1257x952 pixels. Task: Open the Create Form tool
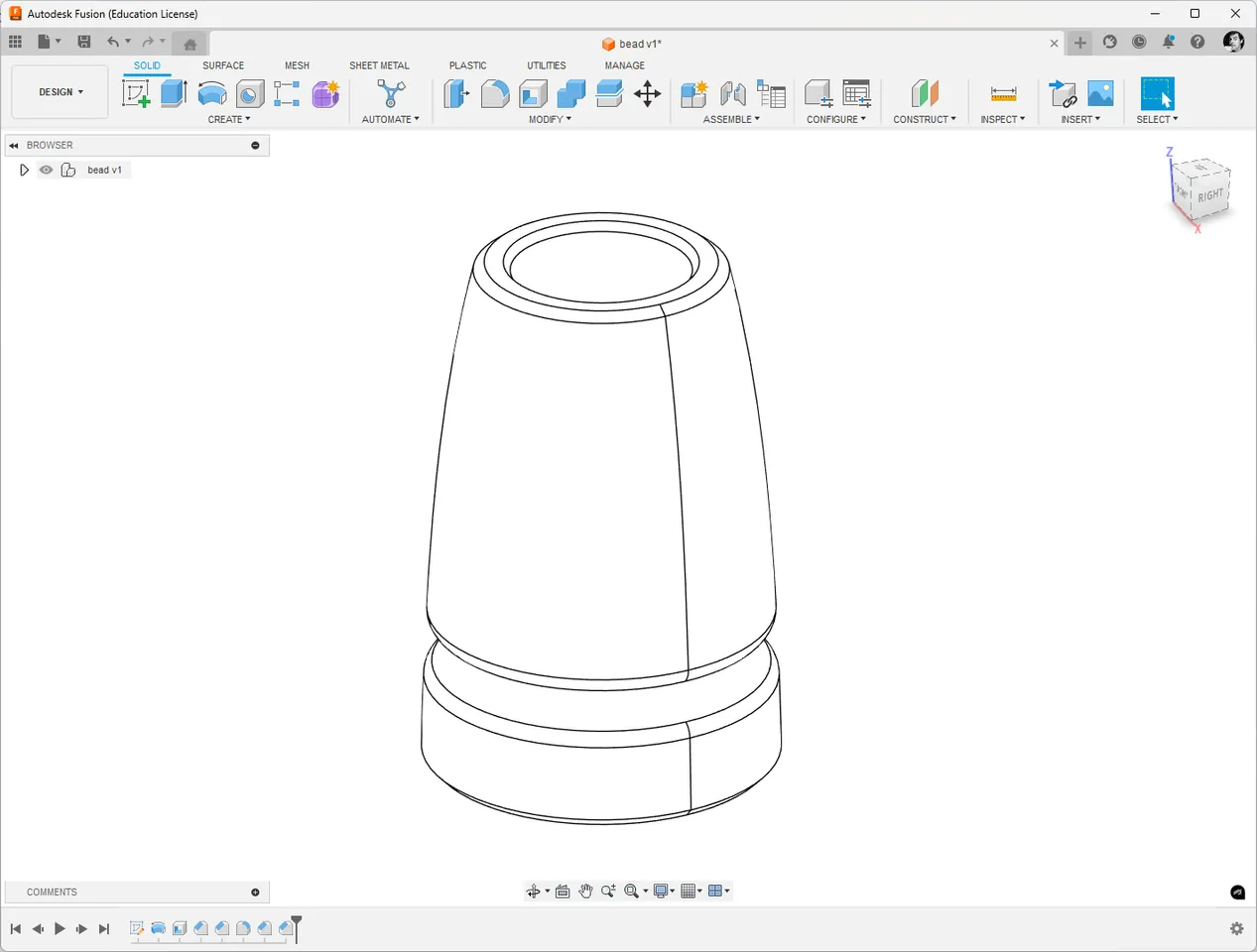coord(325,93)
